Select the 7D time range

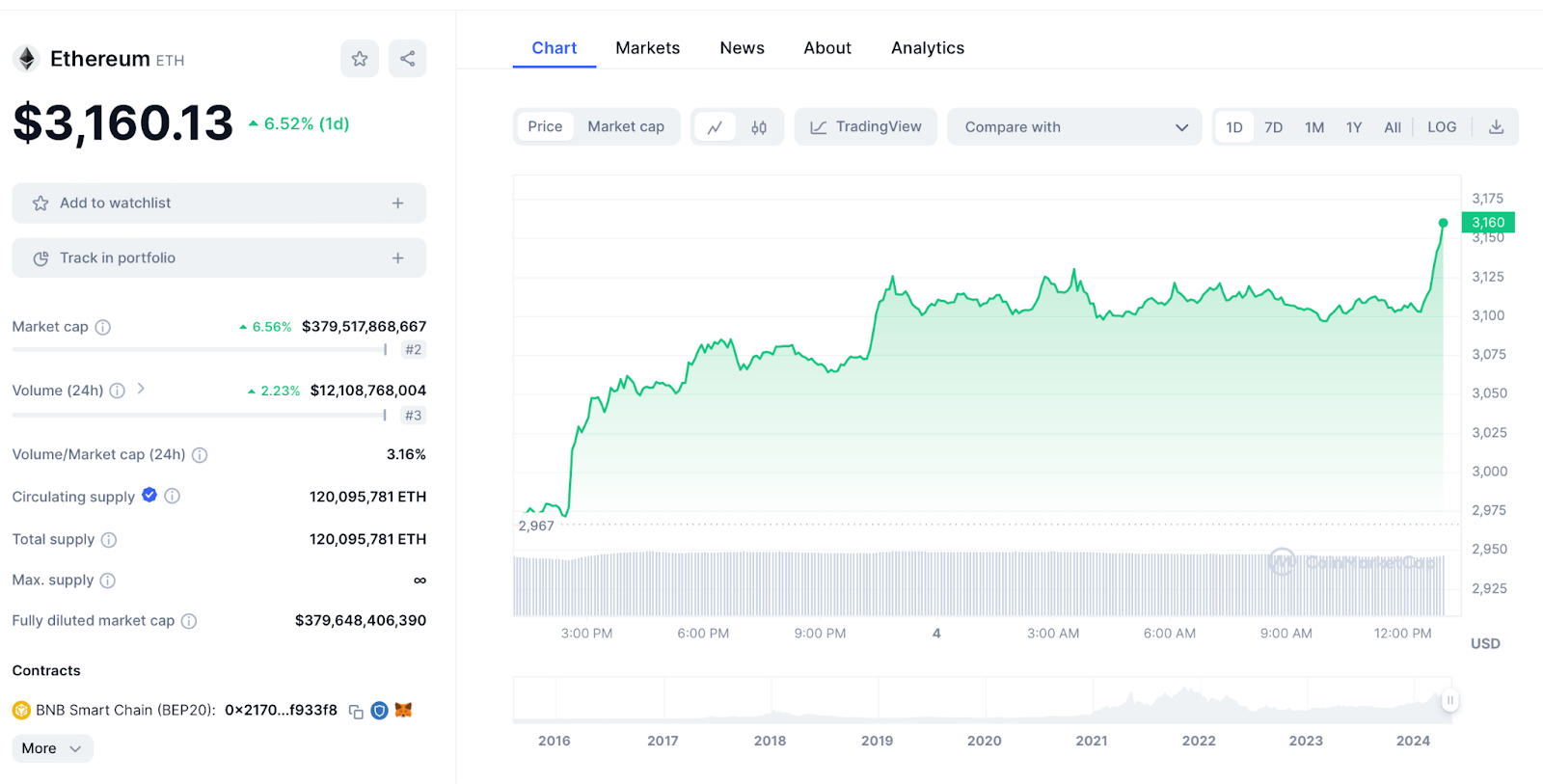tap(1274, 127)
